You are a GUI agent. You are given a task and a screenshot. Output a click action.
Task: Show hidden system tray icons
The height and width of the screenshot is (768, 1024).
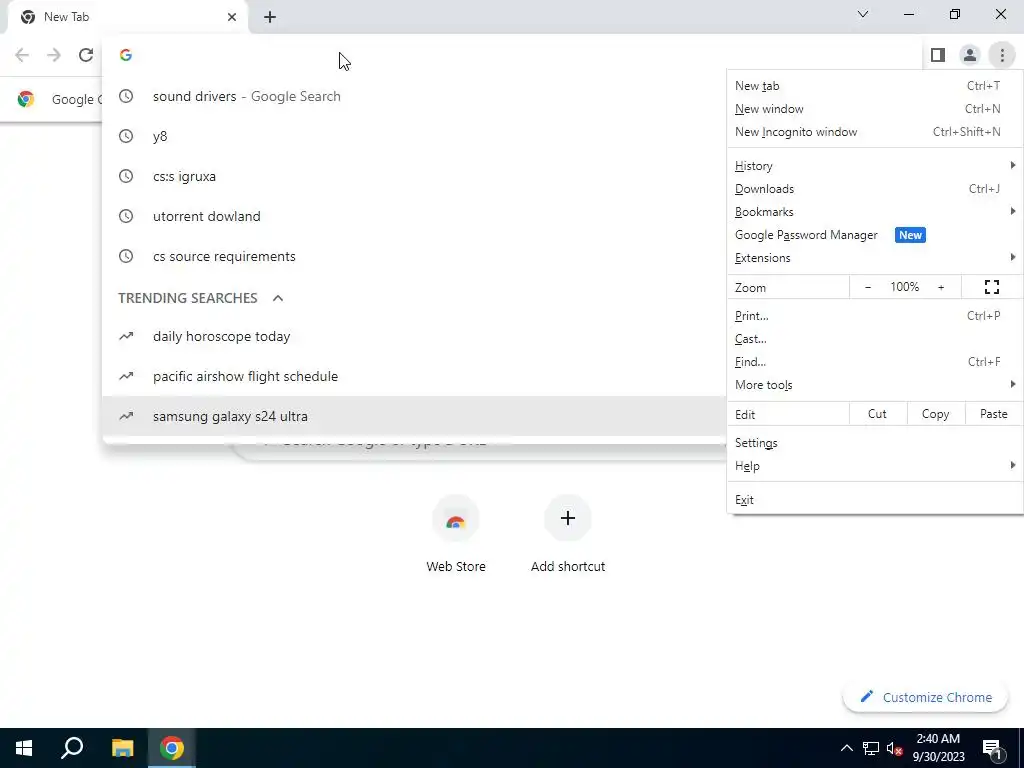pyautogui.click(x=846, y=748)
